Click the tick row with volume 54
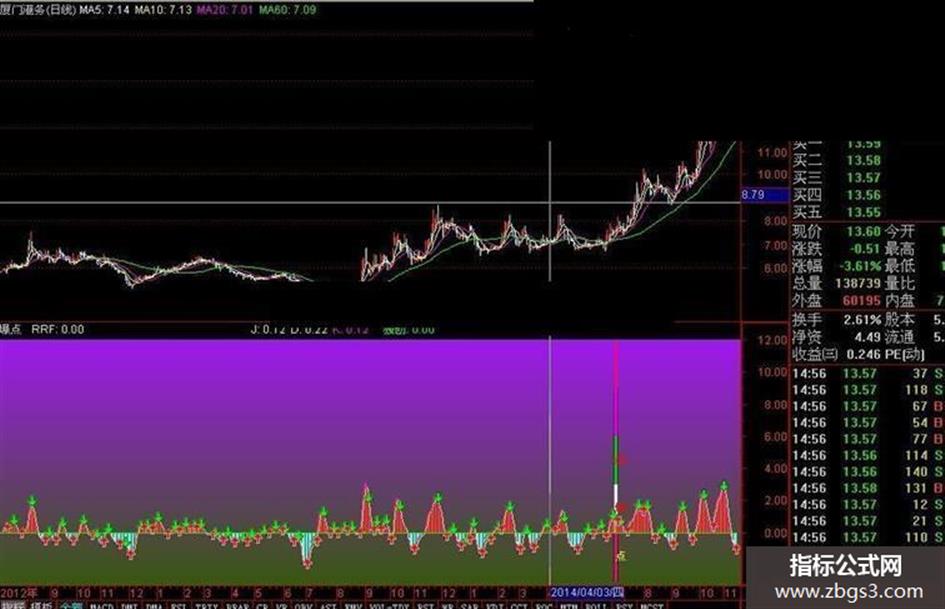The width and height of the screenshot is (945, 609). (868, 423)
